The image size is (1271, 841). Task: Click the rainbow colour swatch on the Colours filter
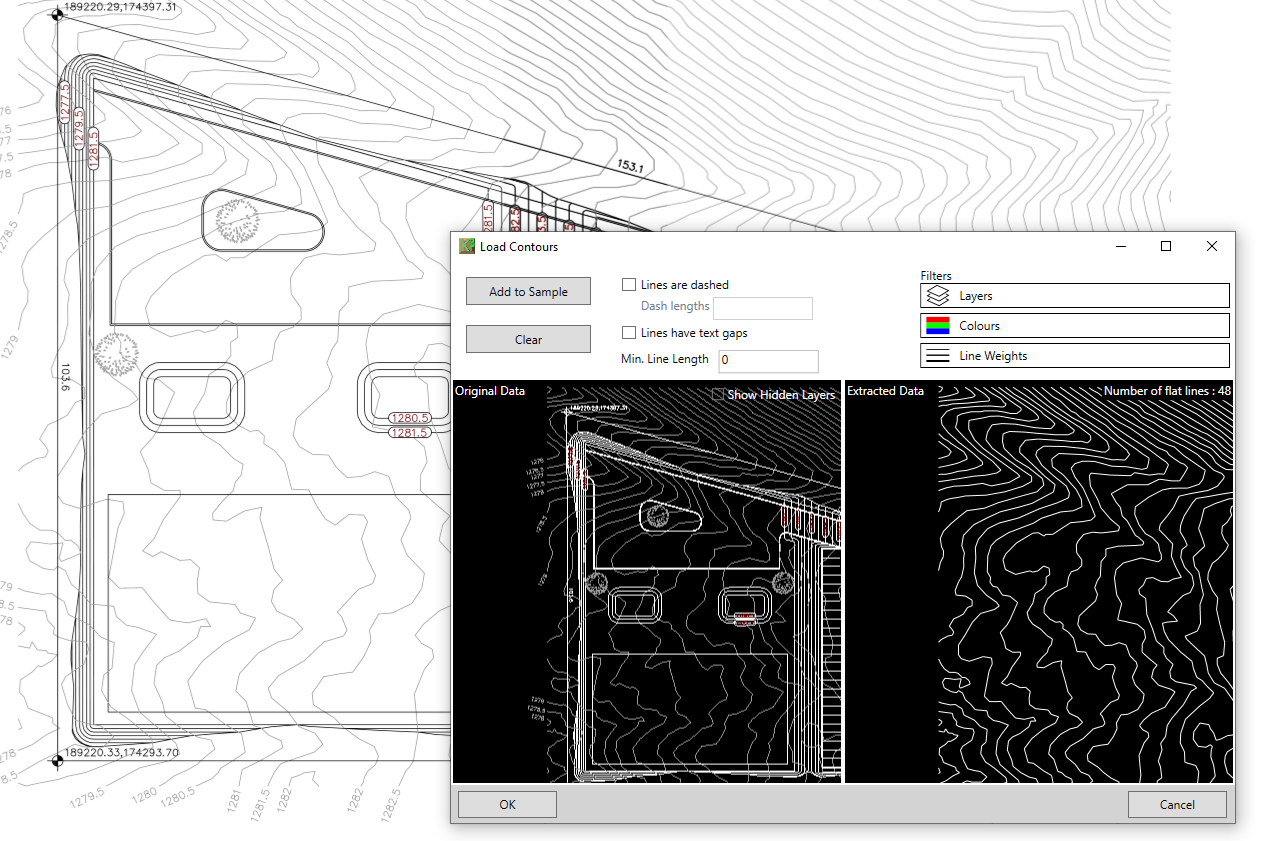[937, 325]
